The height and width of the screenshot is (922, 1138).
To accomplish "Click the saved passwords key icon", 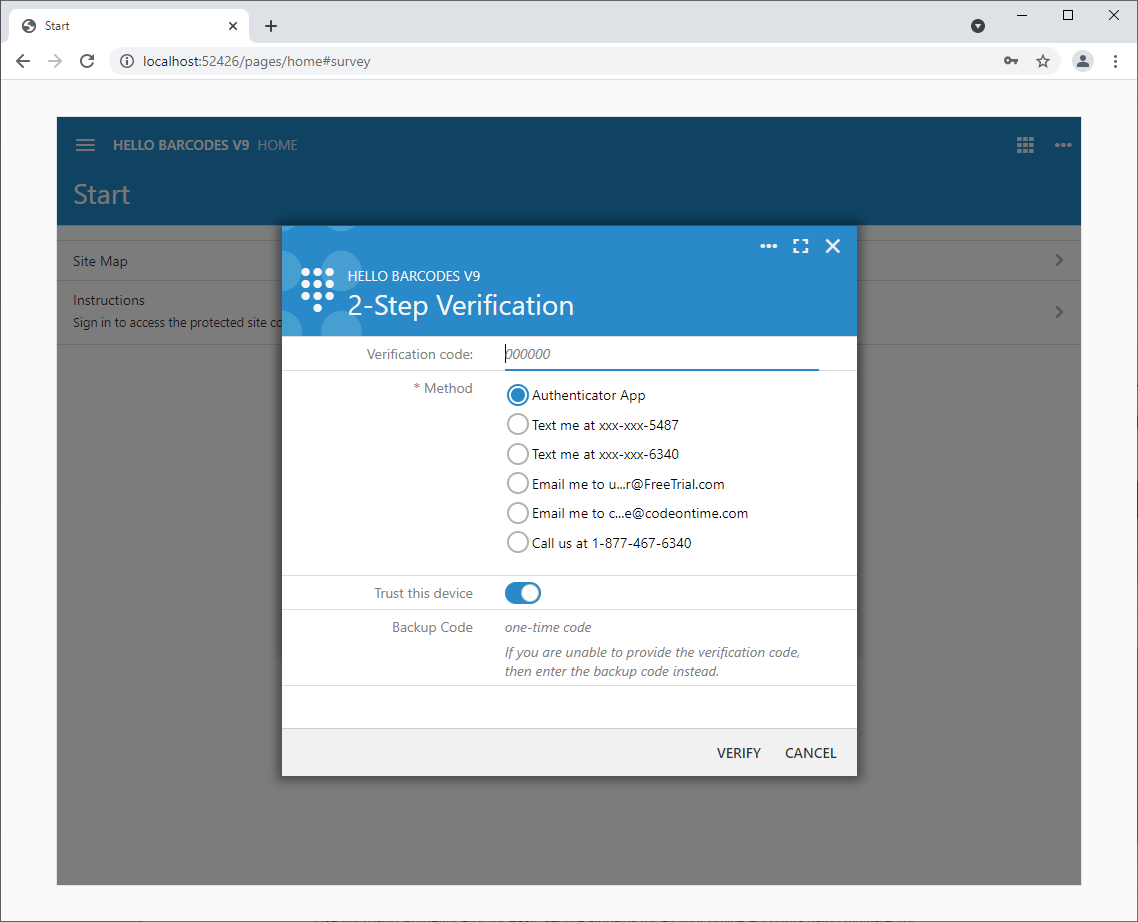I will coord(1011,61).
